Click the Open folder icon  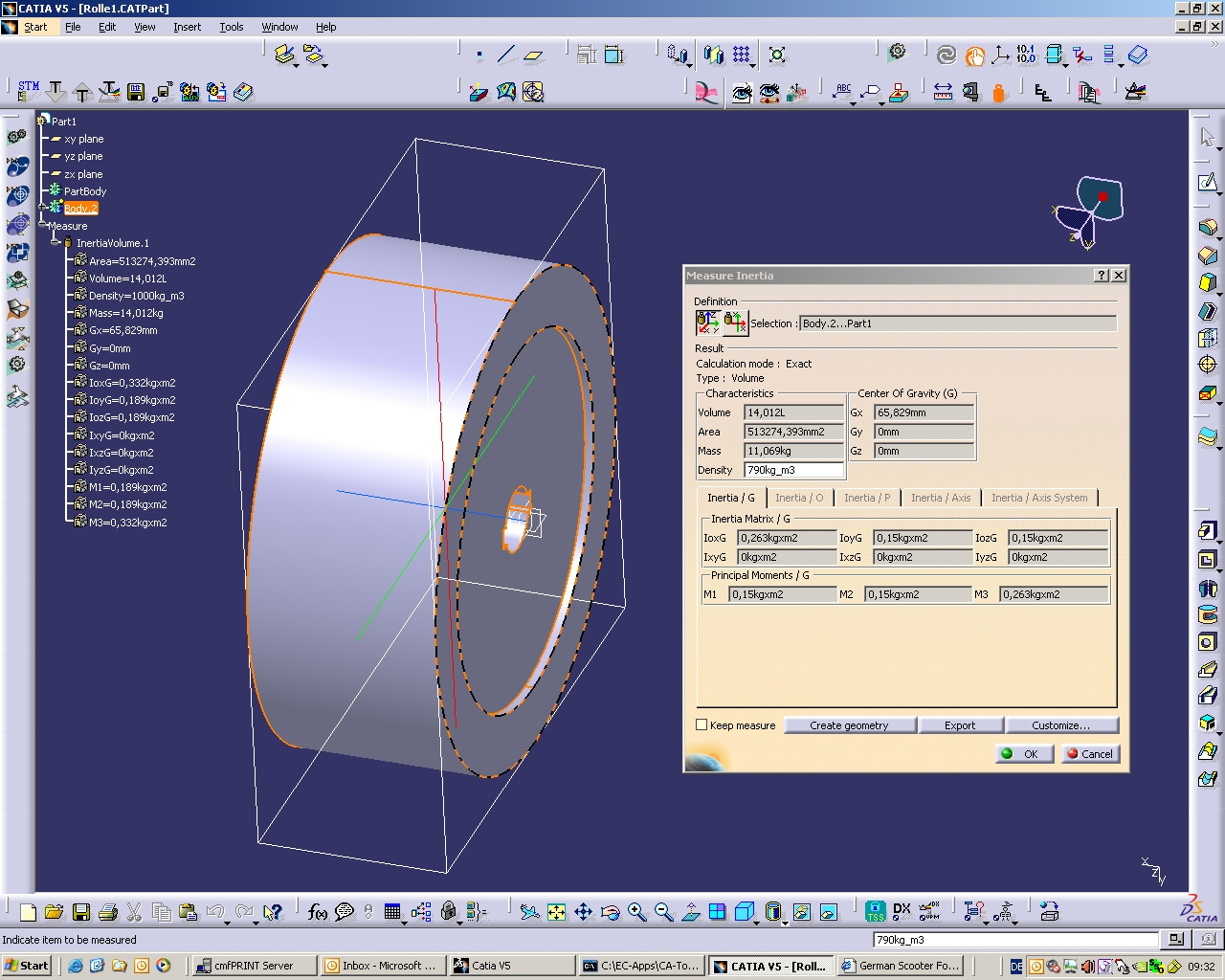[x=54, y=912]
